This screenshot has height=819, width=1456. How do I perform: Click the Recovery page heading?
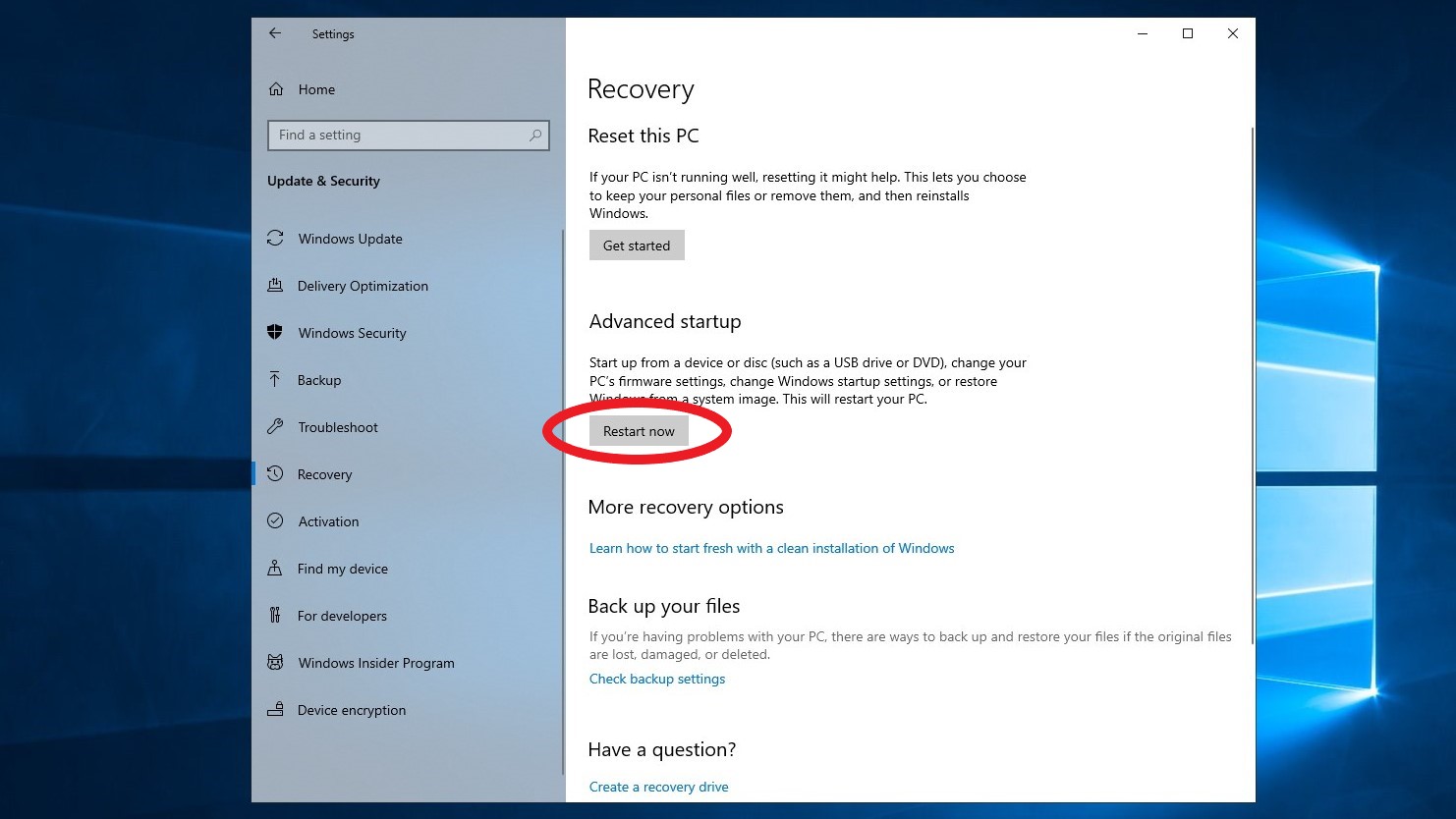coord(641,89)
